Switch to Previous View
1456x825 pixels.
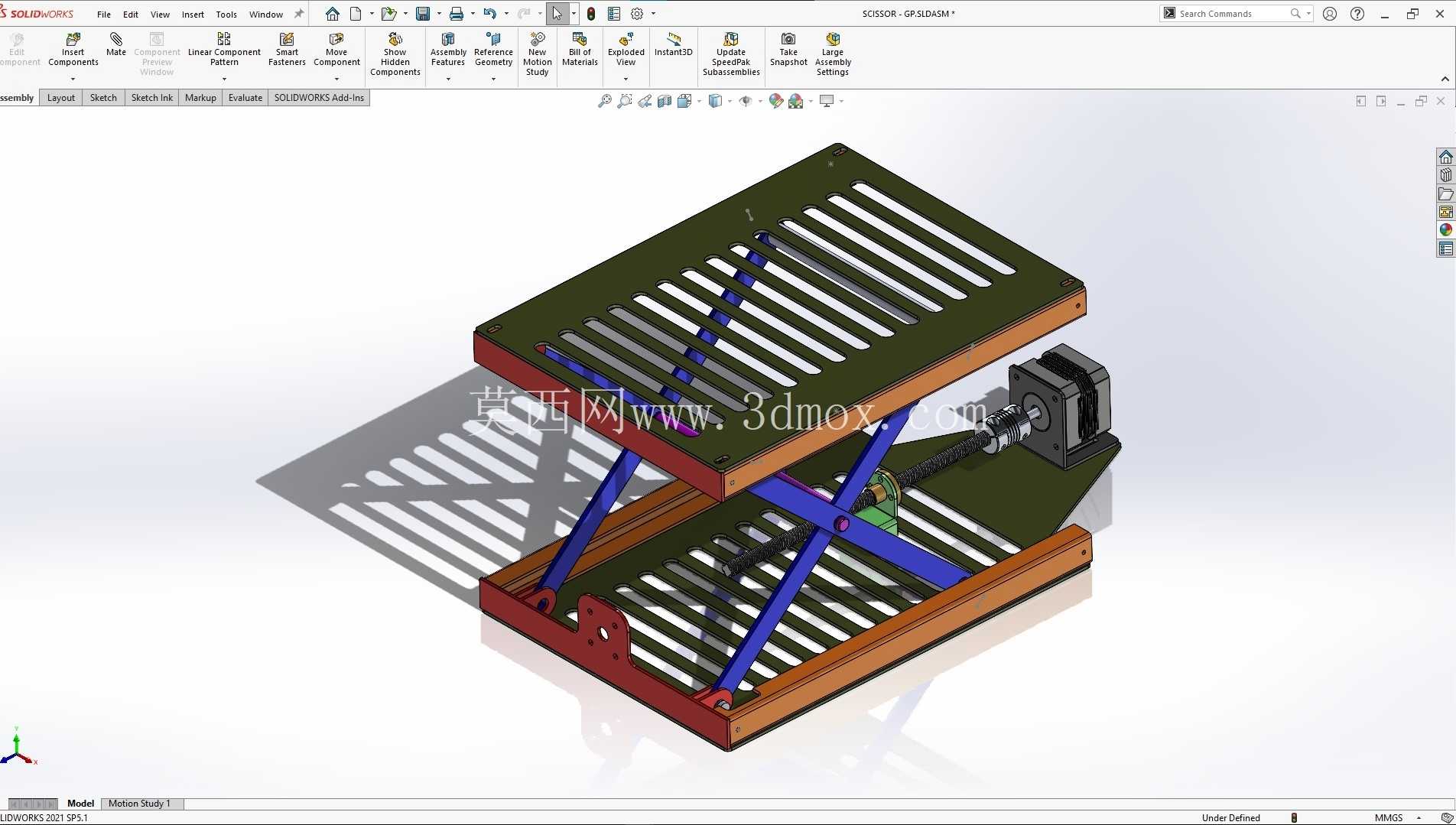point(645,101)
